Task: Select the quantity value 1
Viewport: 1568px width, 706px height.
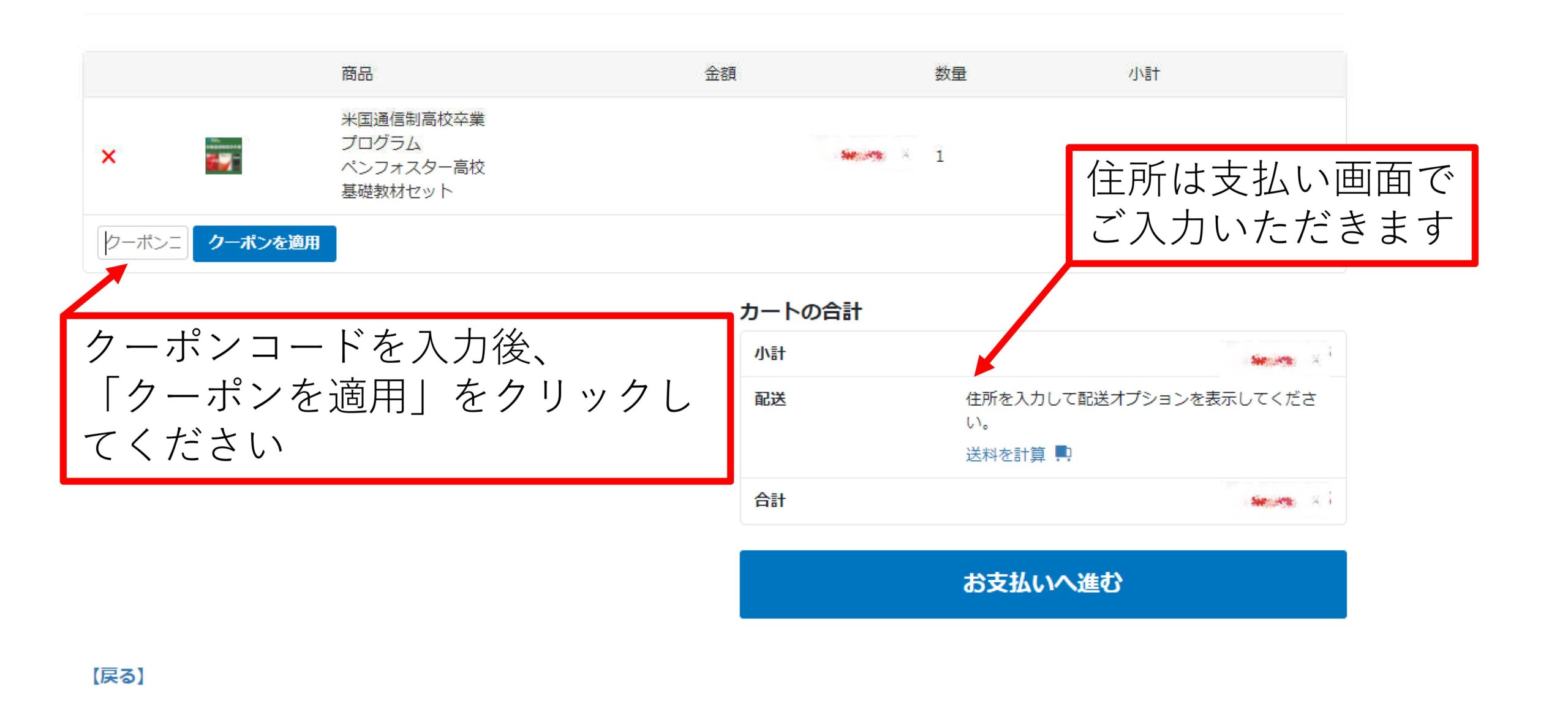Action: (939, 156)
